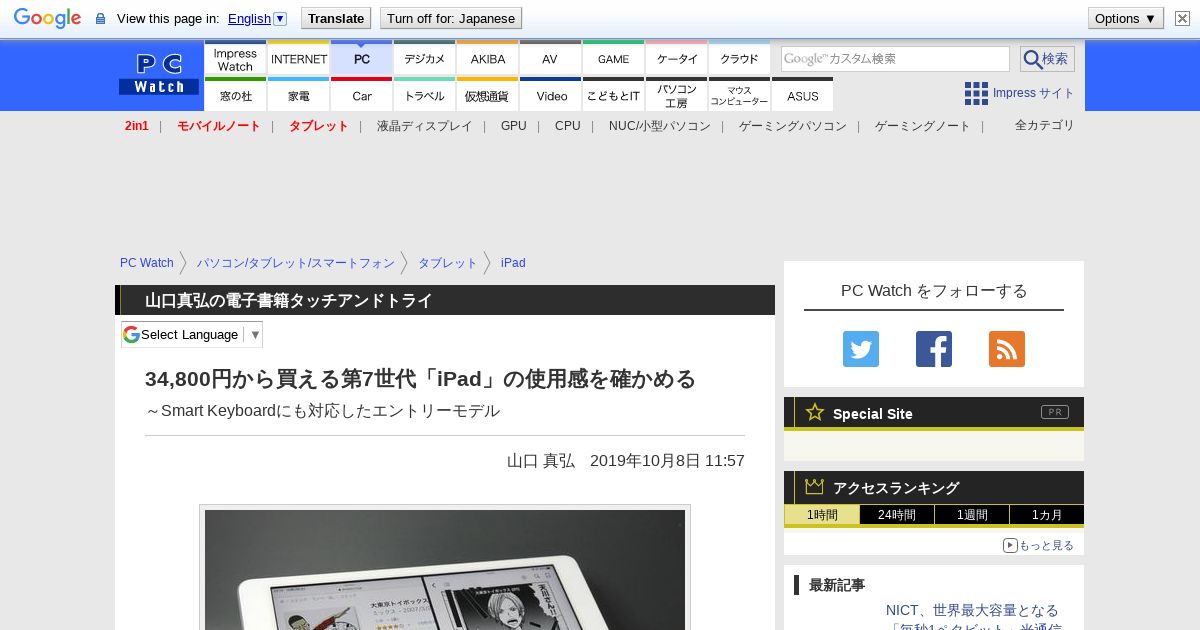Open the iPad article photo
This screenshot has width=1200, height=630.
pyautogui.click(x=445, y=569)
